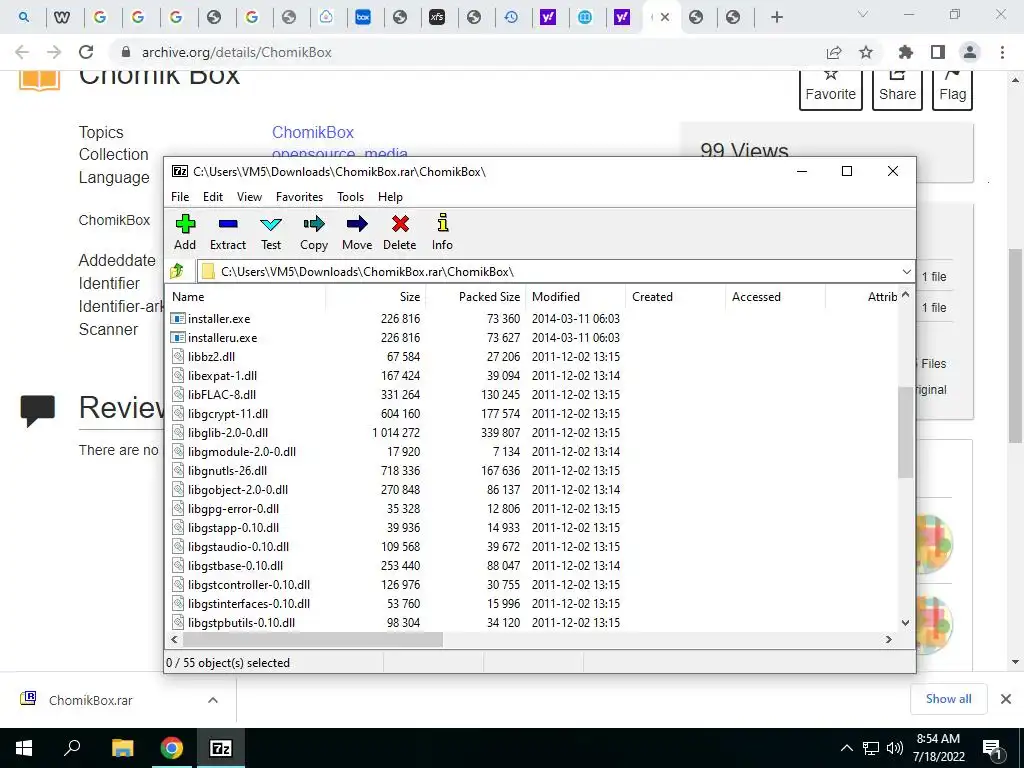This screenshot has height=768, width=1024.
Task: Open the Favorites menu
Action: [299, 197]
